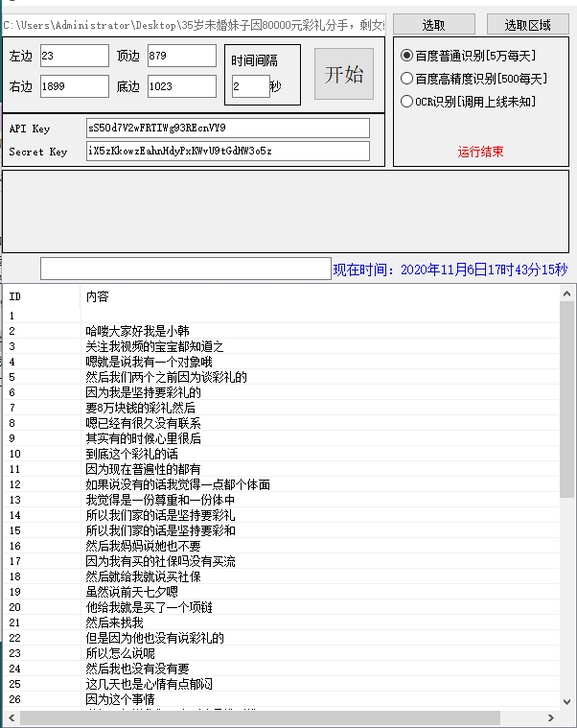
Task: Select row 25 这几天也是心情有点郁闷
Action: point(281,683)
